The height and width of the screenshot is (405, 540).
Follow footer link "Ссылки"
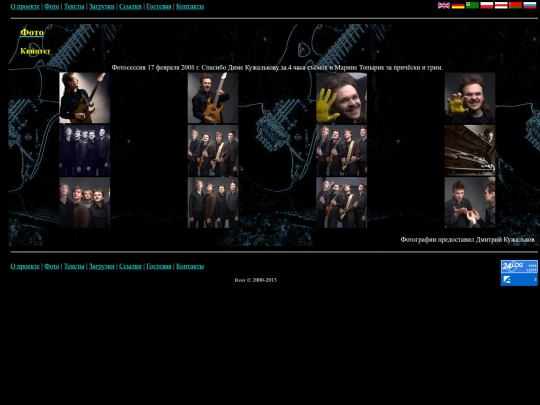pos(130,266)
